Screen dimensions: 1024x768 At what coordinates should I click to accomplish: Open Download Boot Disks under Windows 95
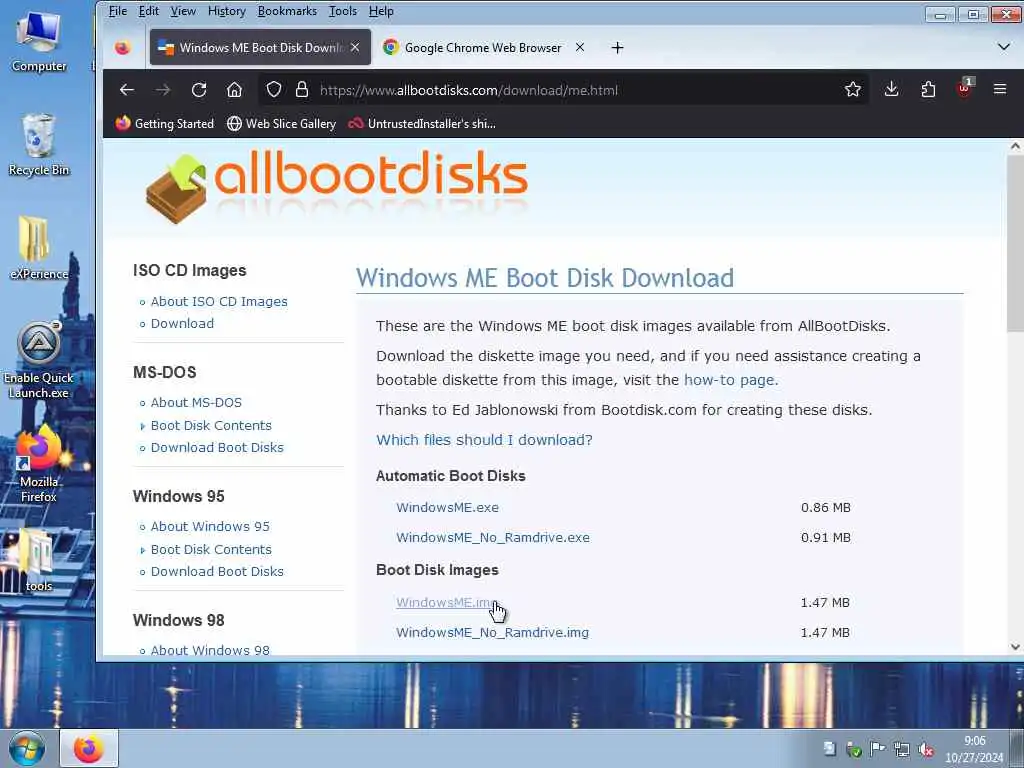(x=217, y=571)
